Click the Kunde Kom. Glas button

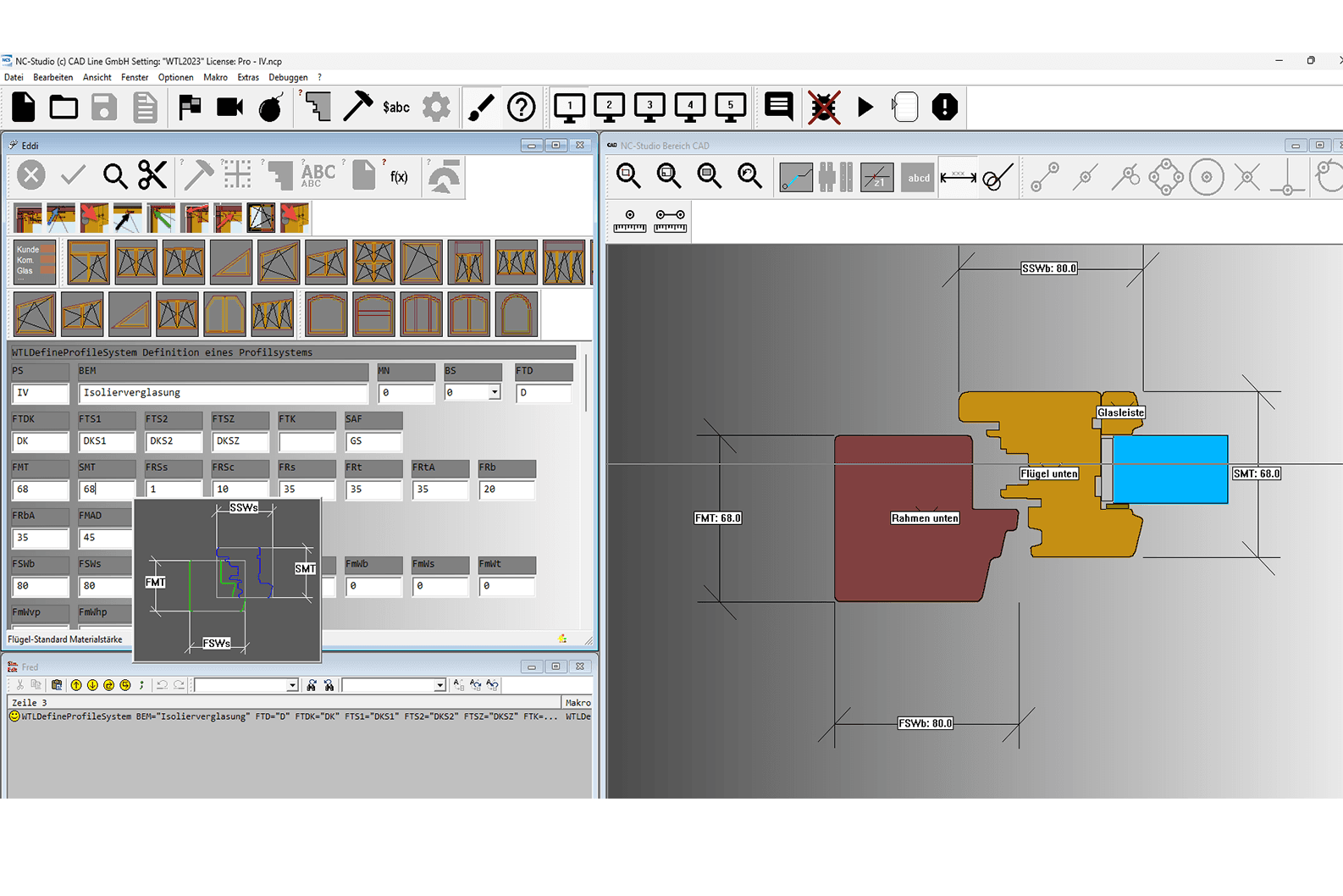point(35,261)
